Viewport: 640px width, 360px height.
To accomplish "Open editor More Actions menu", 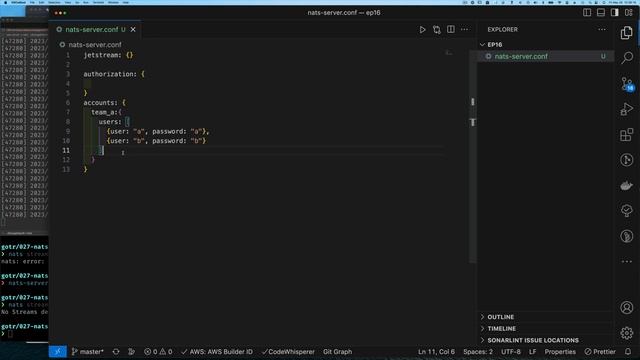I will click(464, 29).
